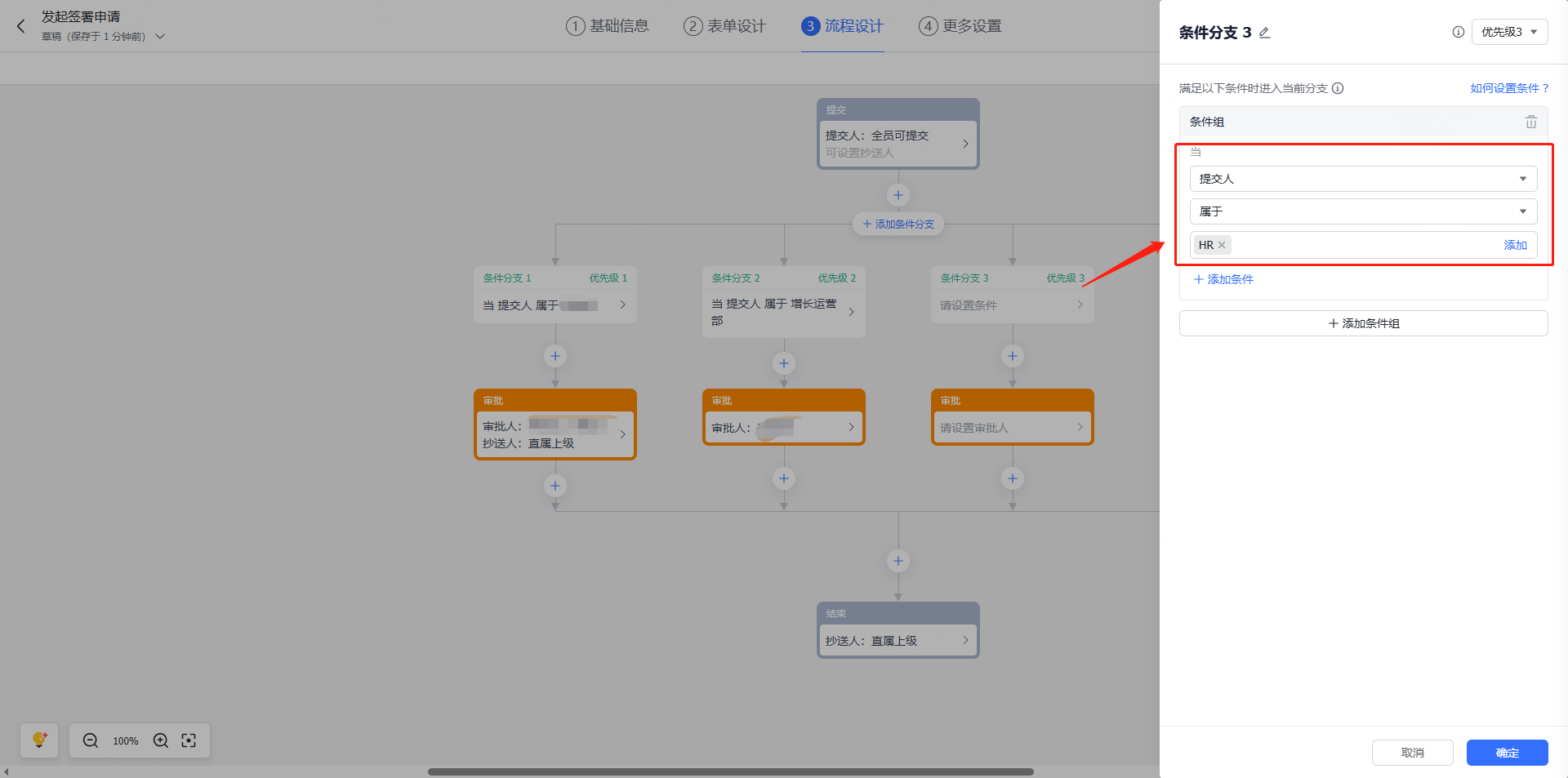The width and height of the screenshot is (1568, 778).
Task: Remove the HR tag with its x
Action: click(x=1222, y=245)
